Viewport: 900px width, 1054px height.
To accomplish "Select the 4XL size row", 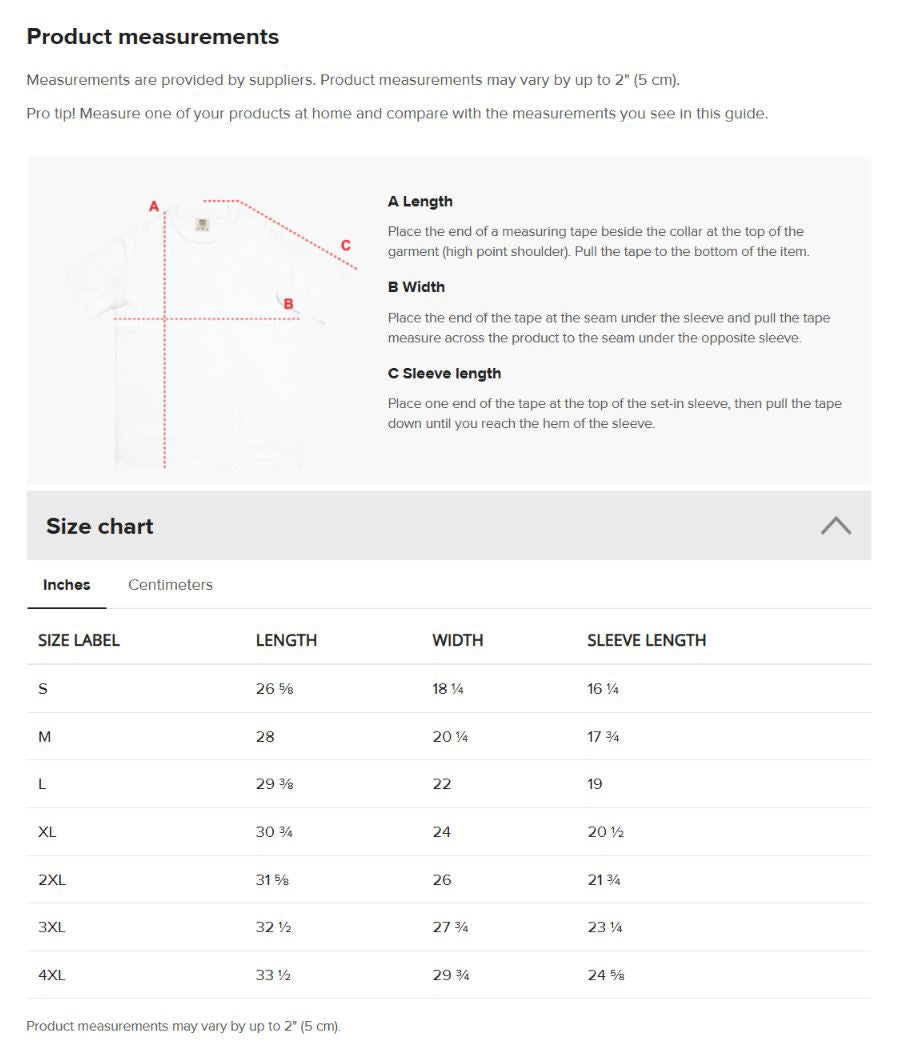I will coord(449,975).
